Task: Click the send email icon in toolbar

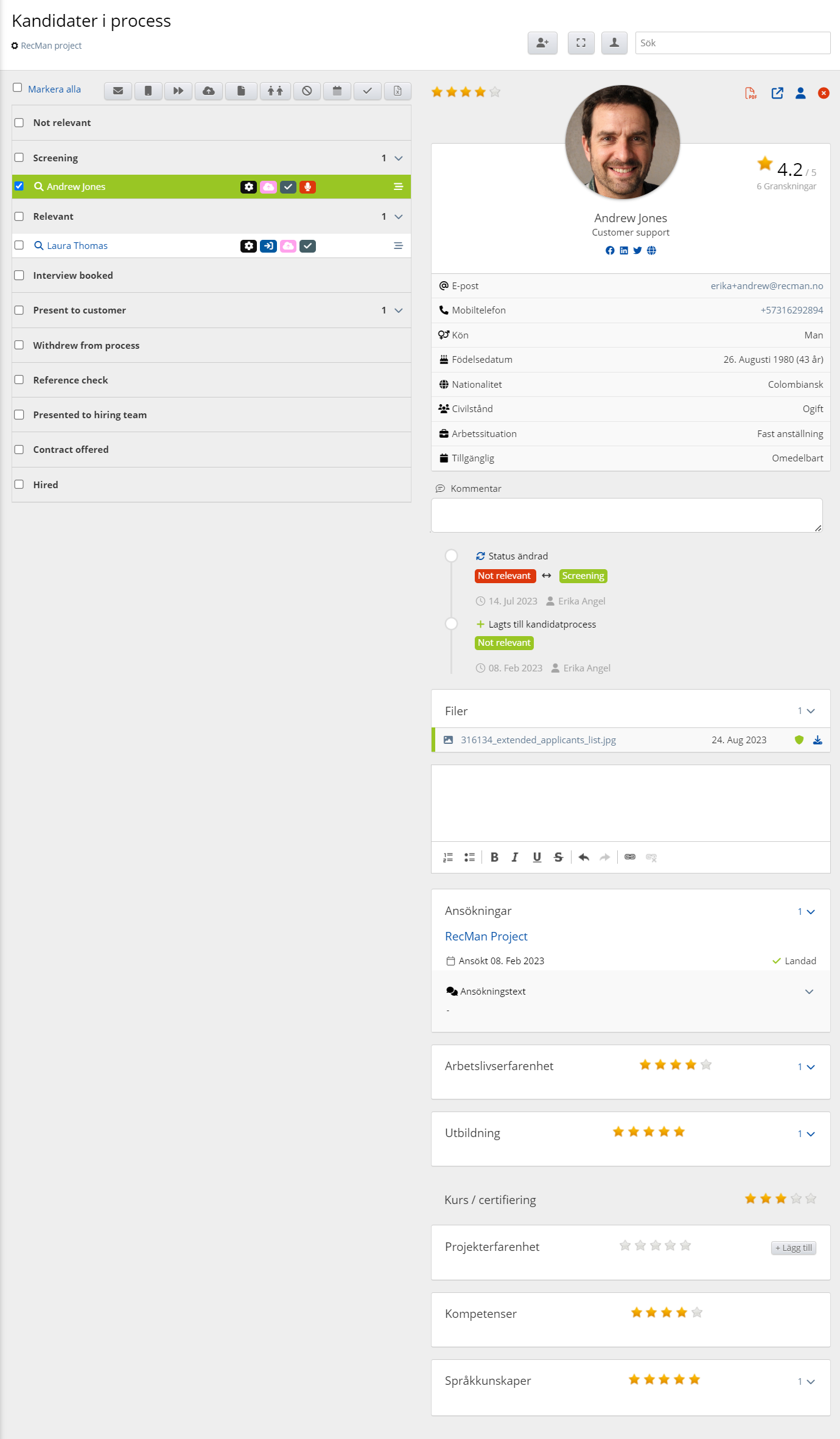Action: (118, 91)
